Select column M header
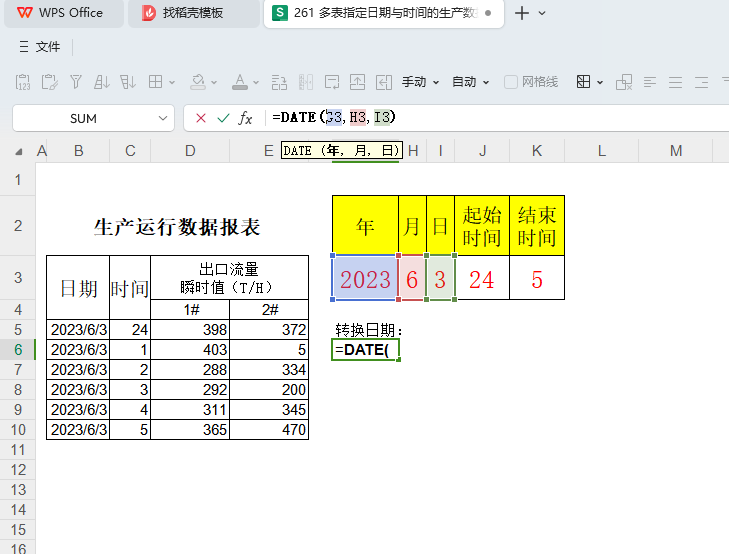729x554 pixels. [676, 151]
